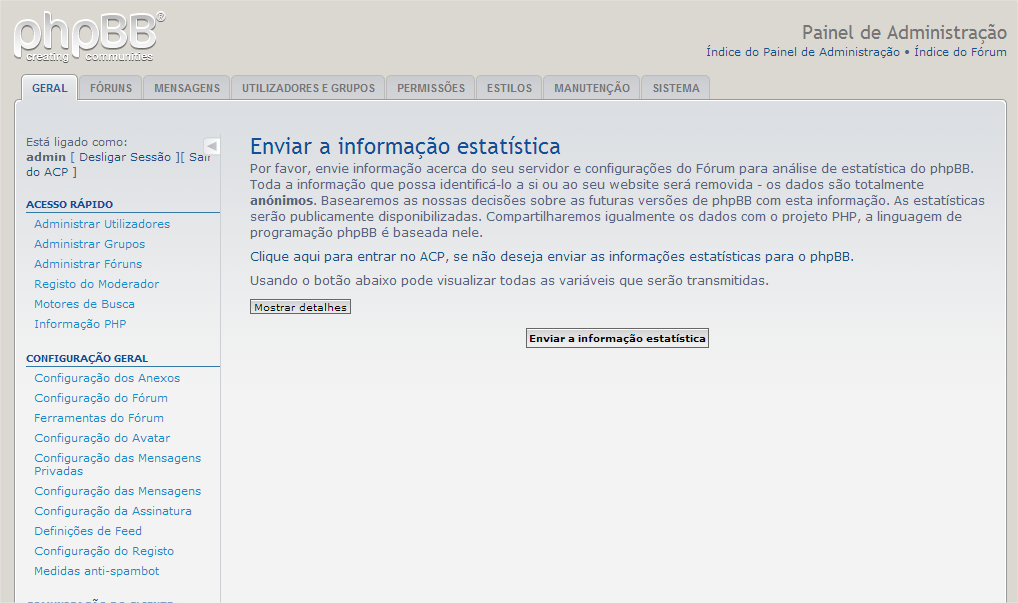
Task: Switch to the Sistema tab
Action: click(676, 88)
